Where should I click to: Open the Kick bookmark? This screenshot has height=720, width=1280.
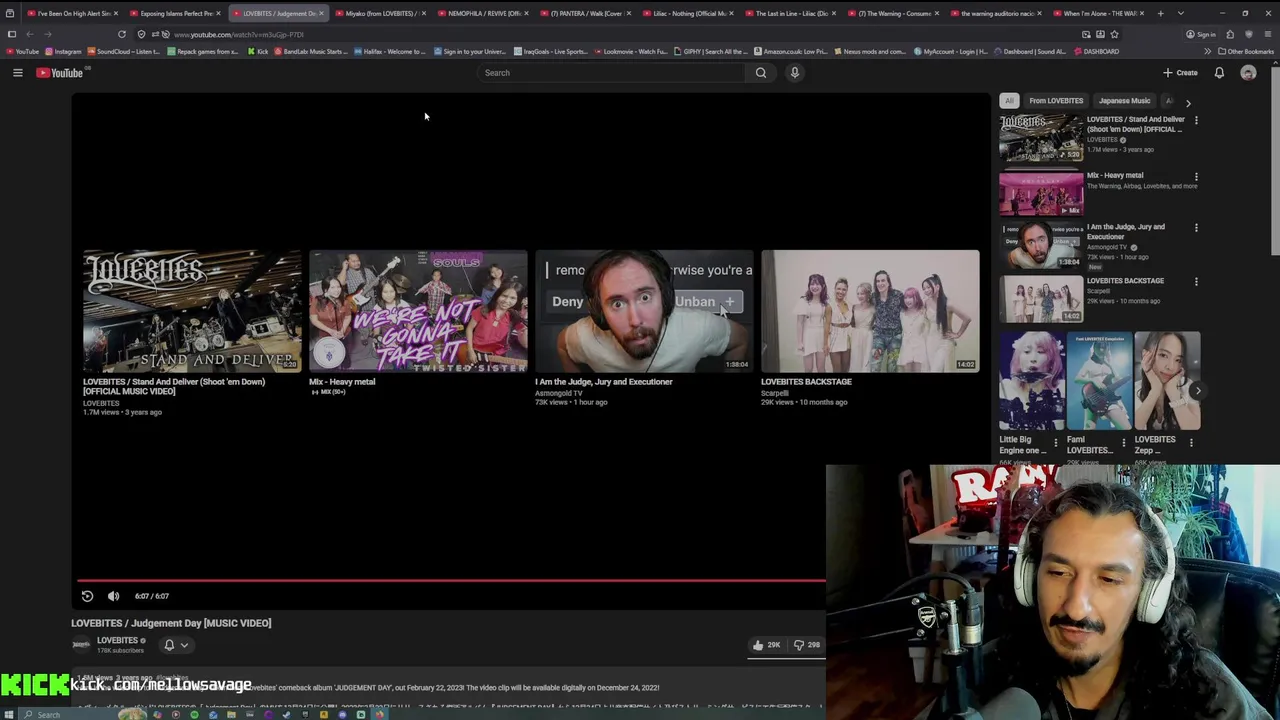(259, 51)
